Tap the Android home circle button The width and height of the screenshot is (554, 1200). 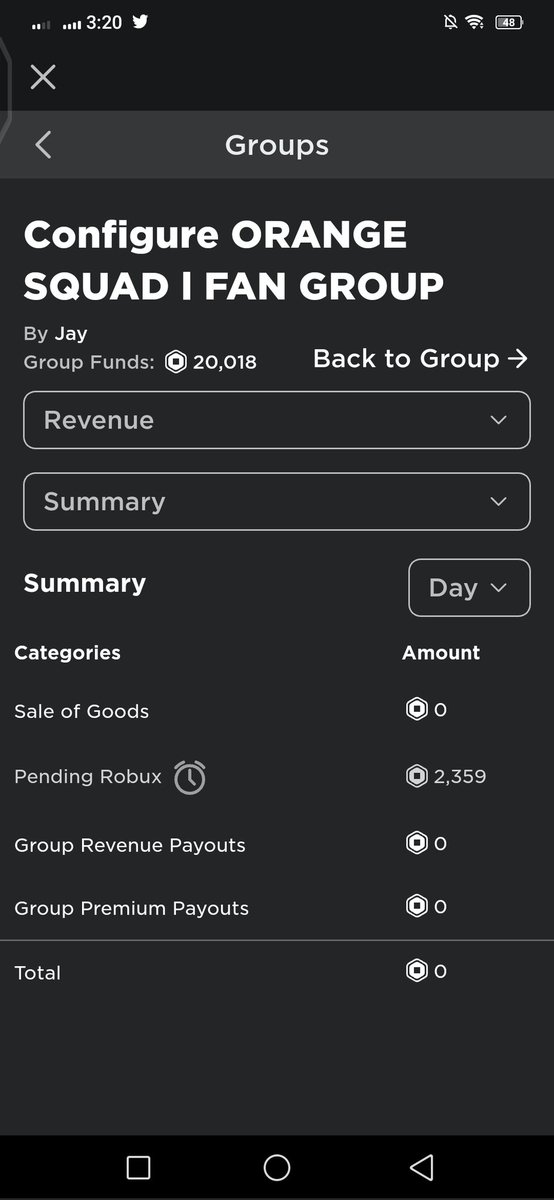[x=277, y=1167]
